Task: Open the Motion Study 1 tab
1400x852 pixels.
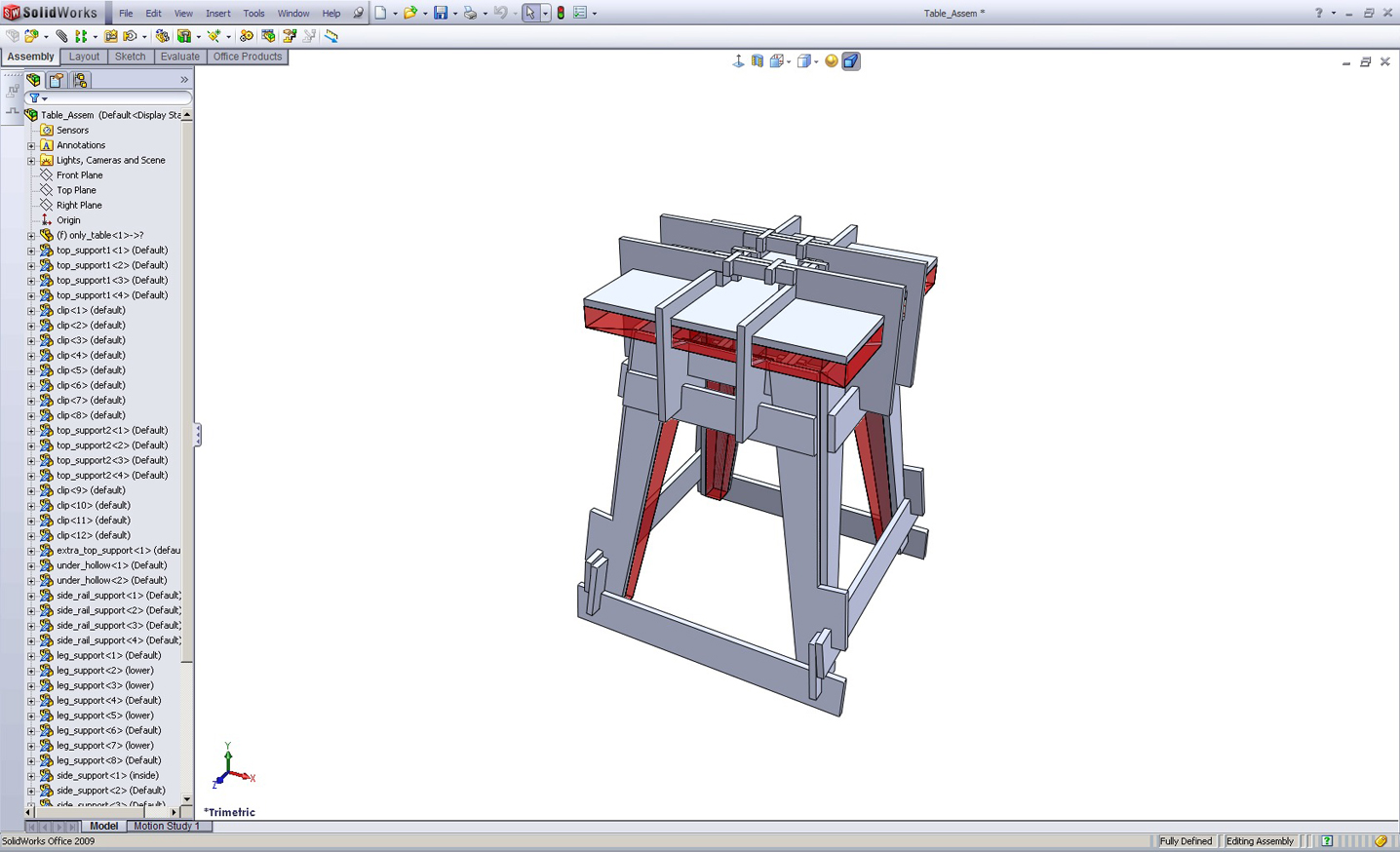Action: [167, 827]
